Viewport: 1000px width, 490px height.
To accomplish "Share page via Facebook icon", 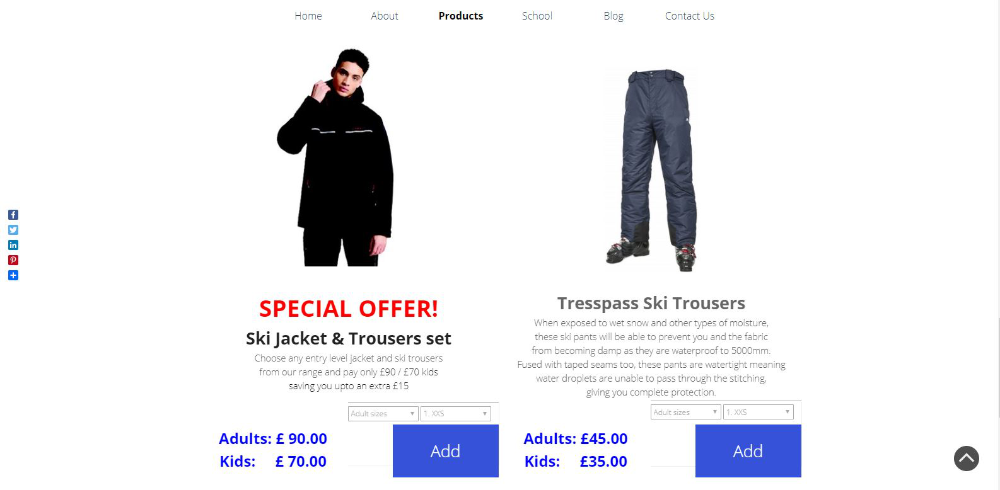I will 13,215.
